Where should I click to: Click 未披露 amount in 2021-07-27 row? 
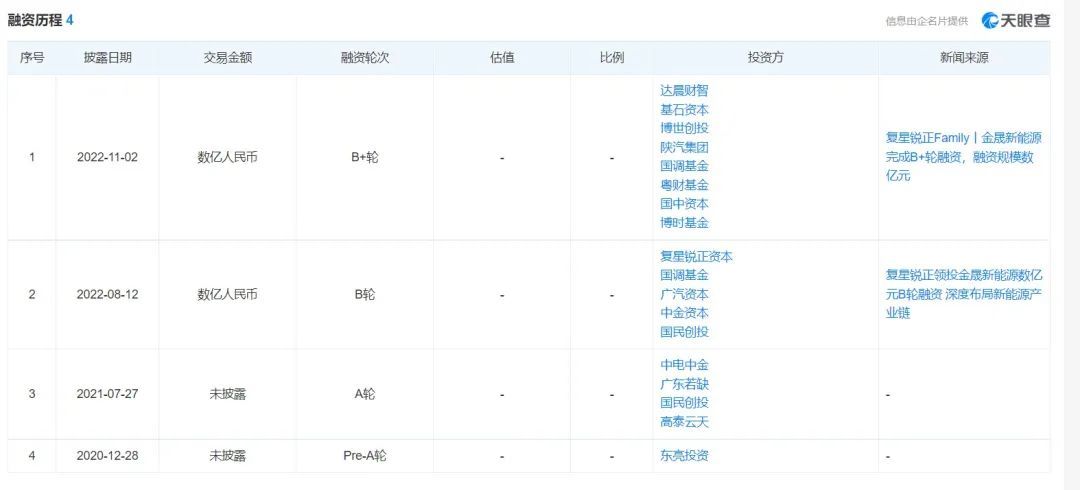pos(228,394)
